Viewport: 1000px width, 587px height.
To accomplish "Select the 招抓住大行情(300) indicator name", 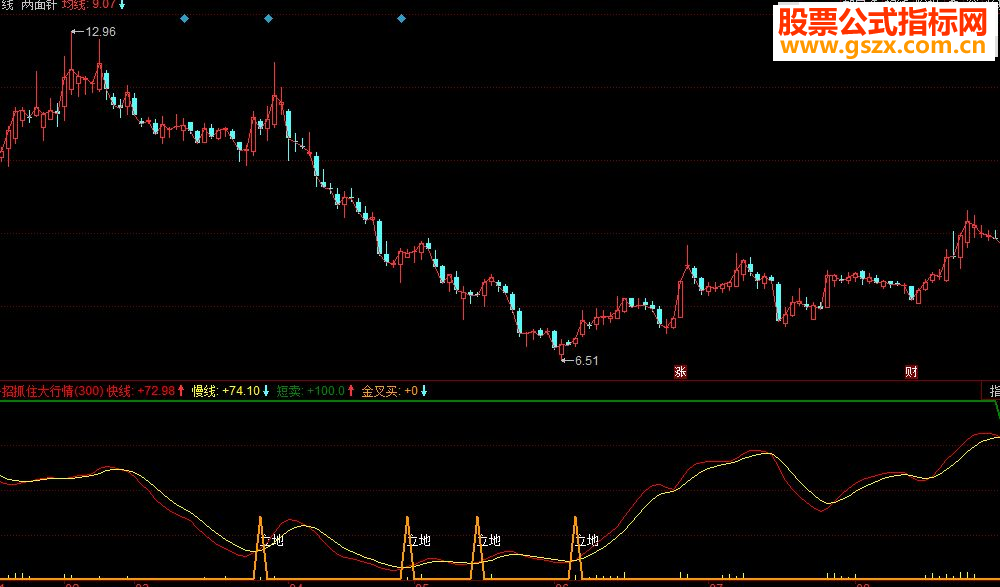I will click(52, 391).
